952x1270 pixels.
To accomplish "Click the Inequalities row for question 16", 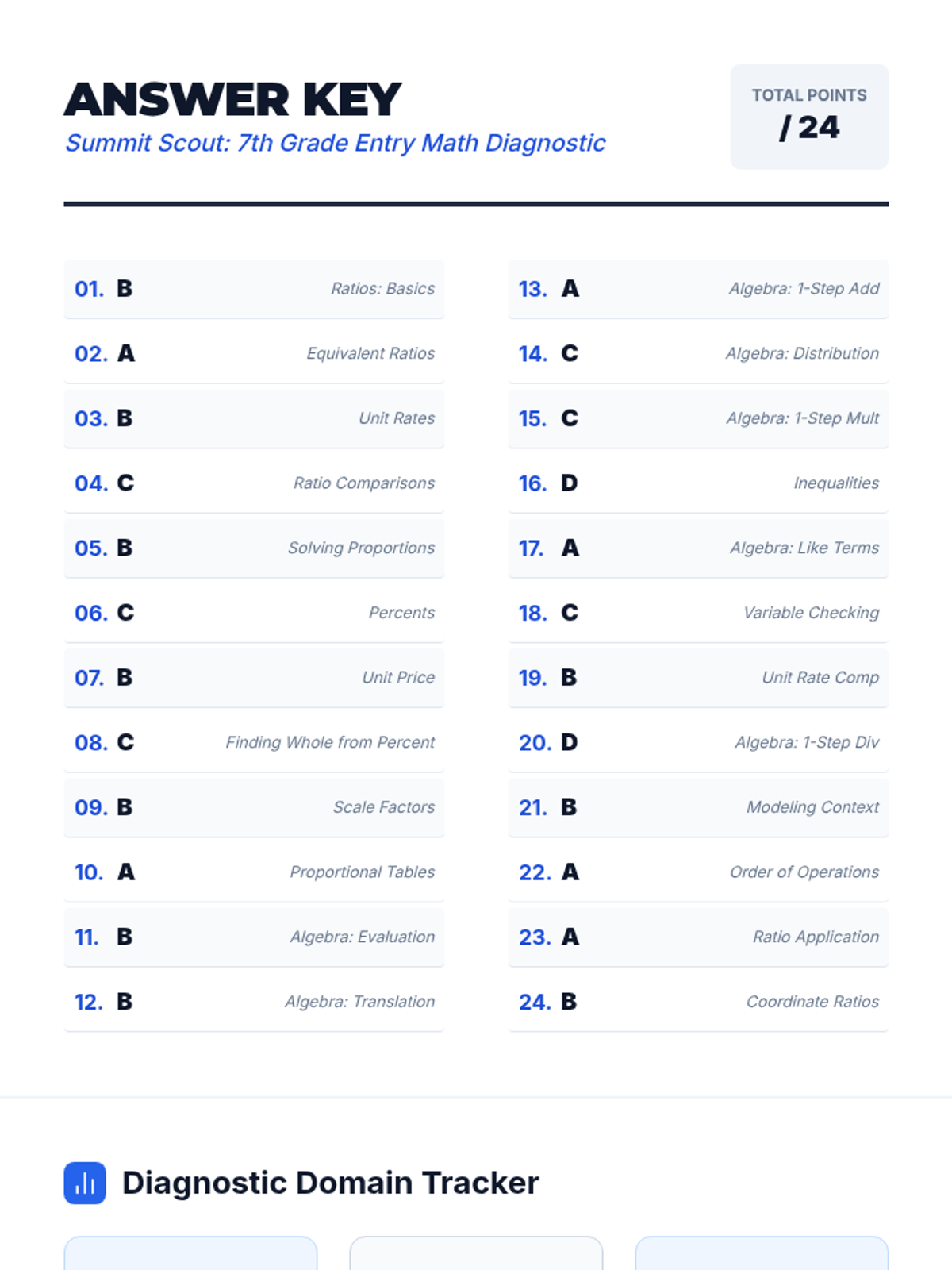I will (697, 483).
